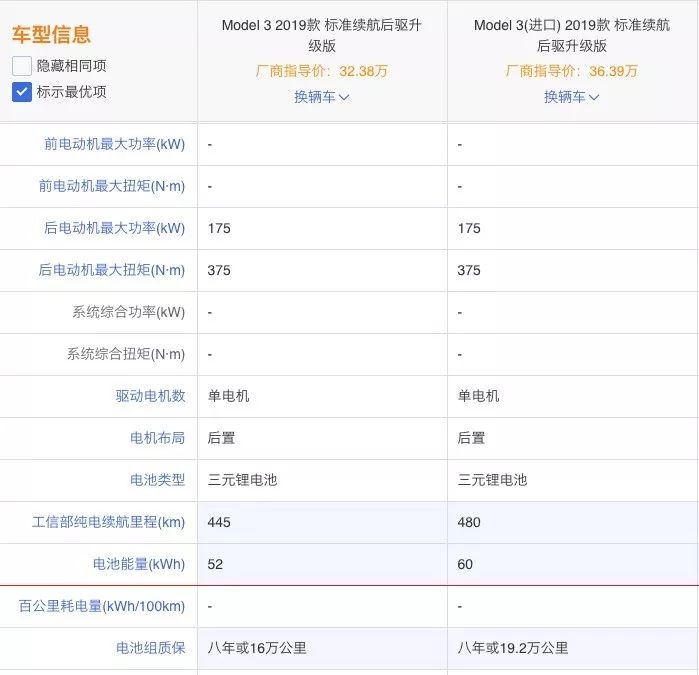Click the 车型信息 heading
This screenshot has height=675, width=699.
click(51, 34)
